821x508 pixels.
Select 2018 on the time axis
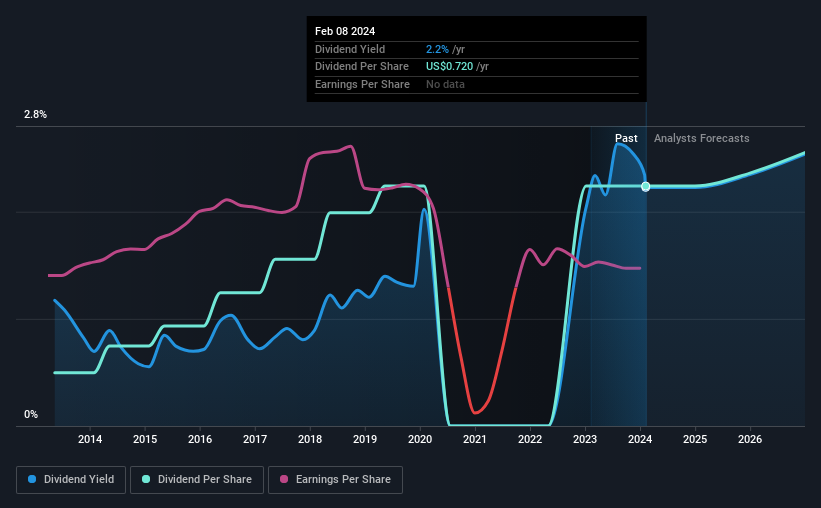pyautogui.click(x=310, y=439)
